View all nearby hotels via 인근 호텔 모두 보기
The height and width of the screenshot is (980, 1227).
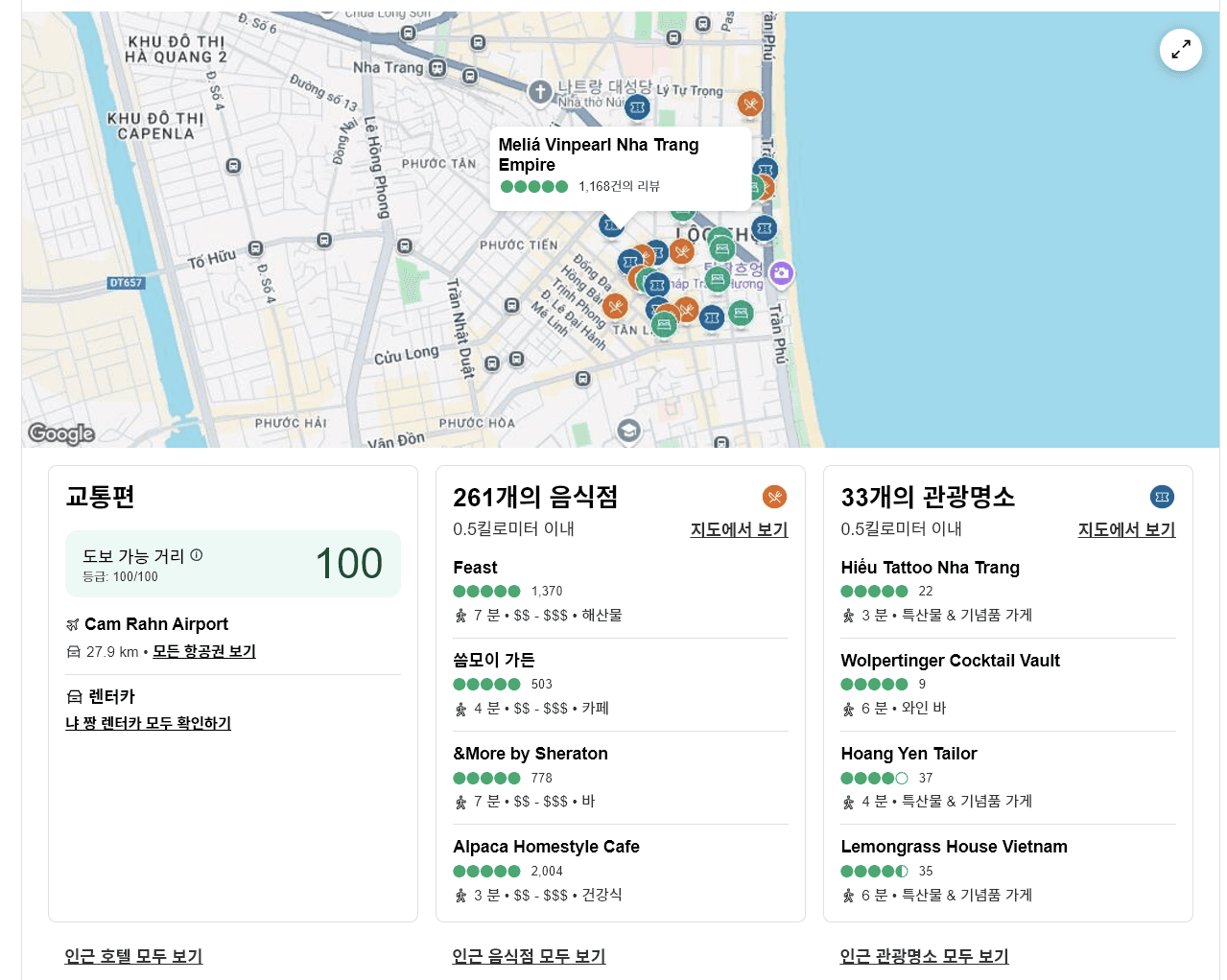133,956
